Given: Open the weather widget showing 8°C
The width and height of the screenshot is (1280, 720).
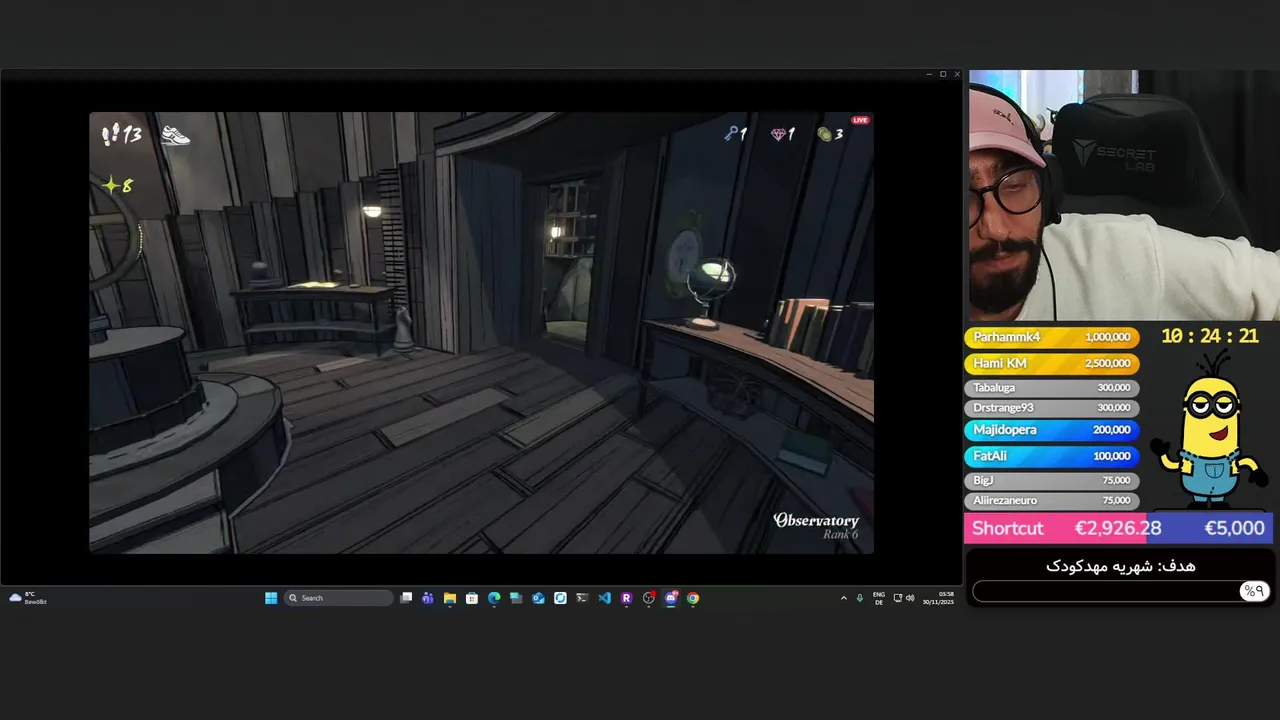Looking at the screenshot, I should tap(28, 598).
